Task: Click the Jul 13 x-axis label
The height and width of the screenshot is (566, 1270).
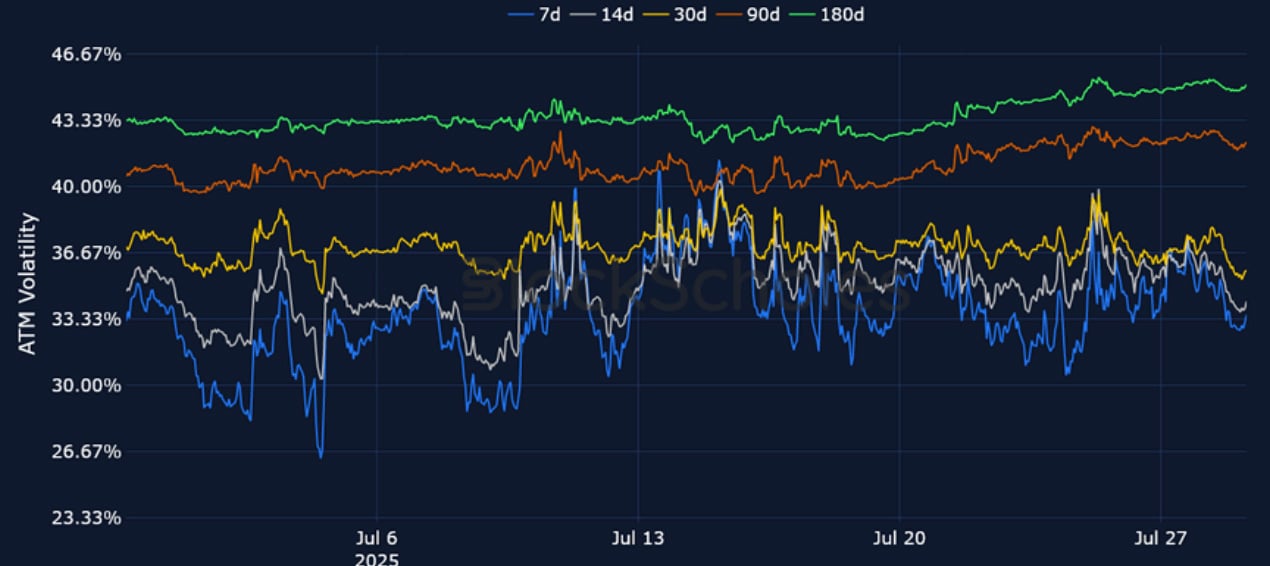Action: (638, 538)
